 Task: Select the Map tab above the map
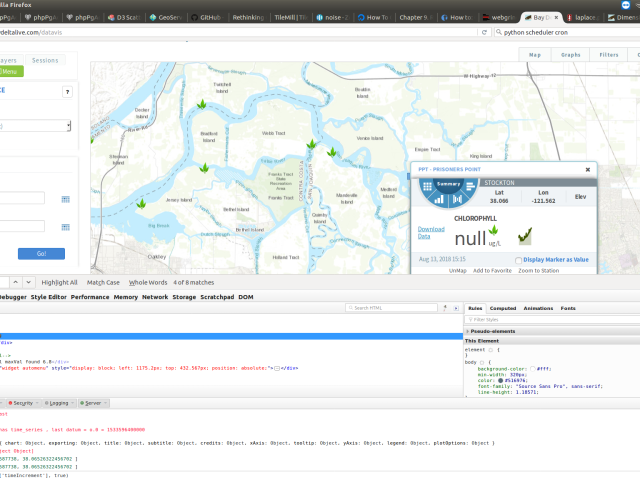535,55
